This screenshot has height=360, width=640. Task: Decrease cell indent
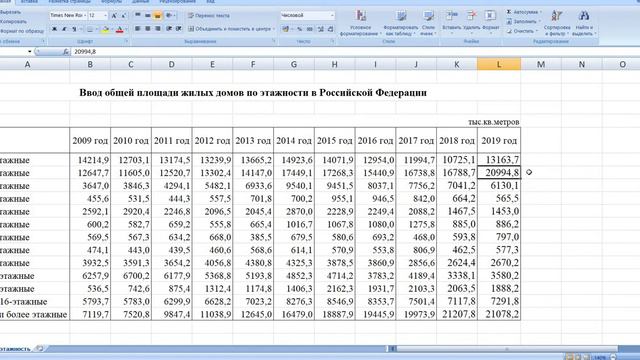pyautogui.click(x=169, y=29)
